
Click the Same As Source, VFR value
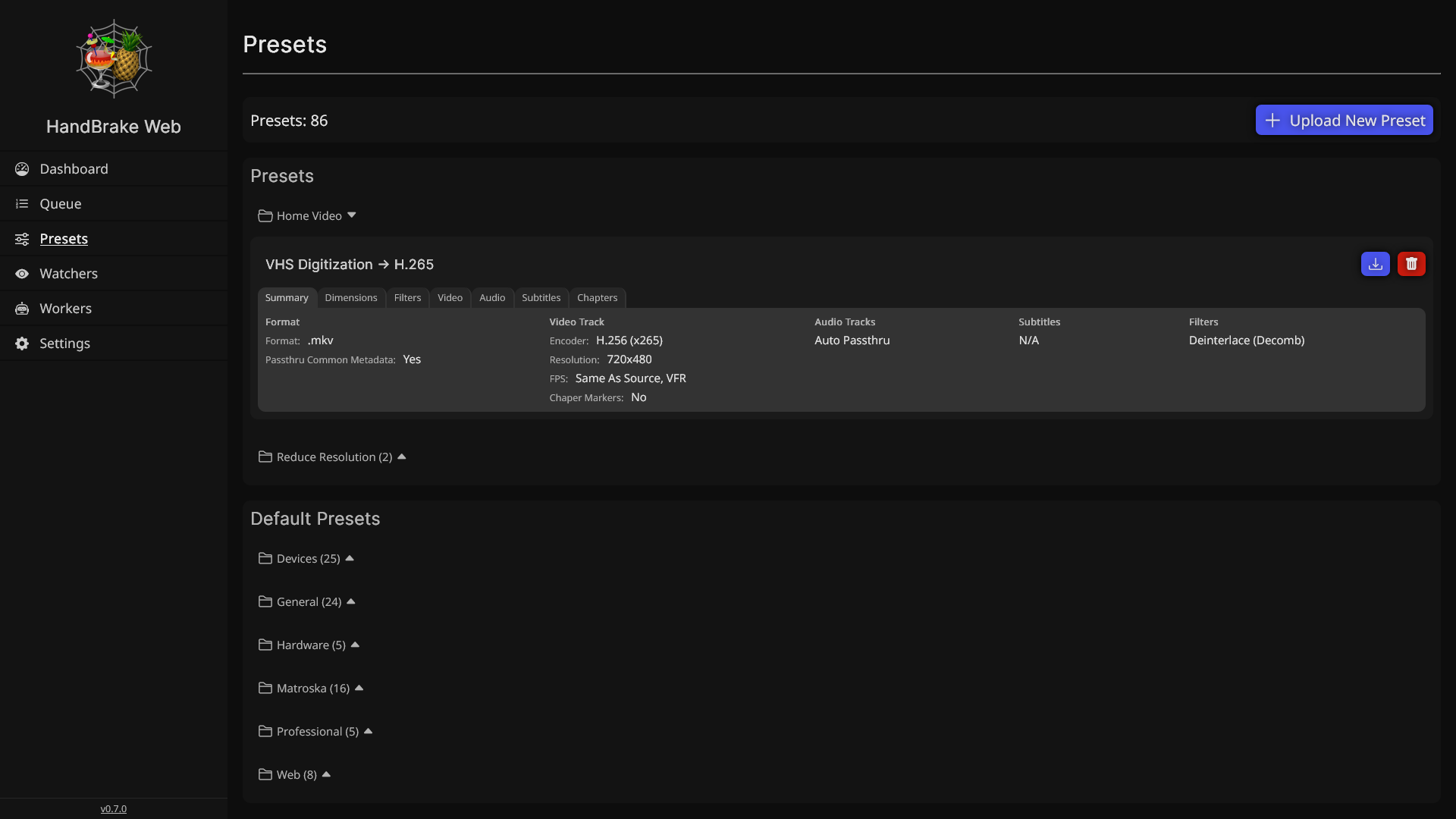631,378
